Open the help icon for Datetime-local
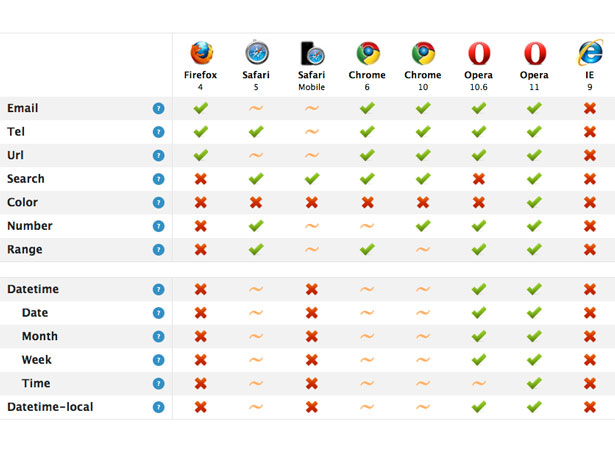This screenshot has height=450, width=615. 158,407
